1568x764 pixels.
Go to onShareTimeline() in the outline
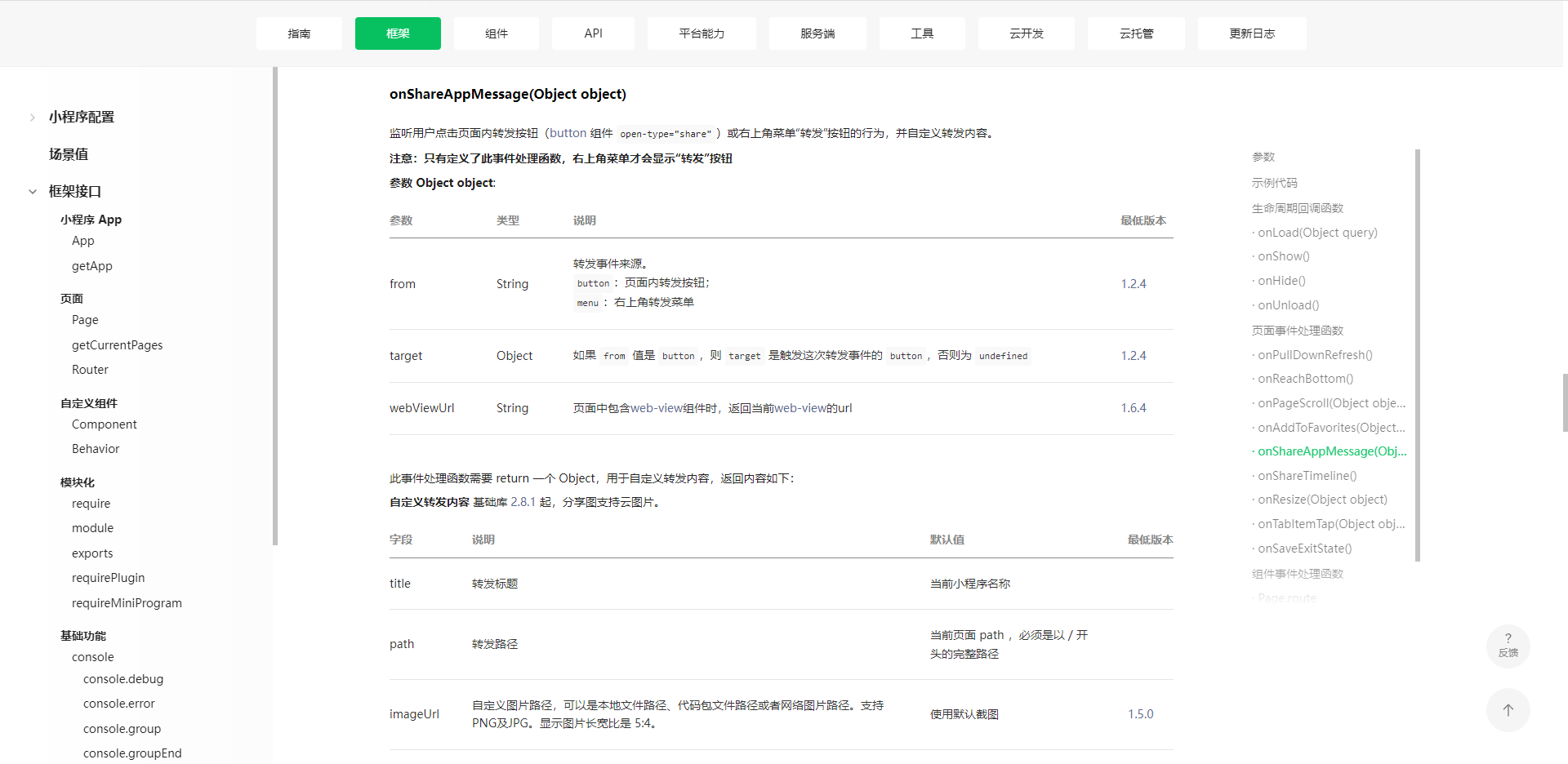(x=1307, y=476)
